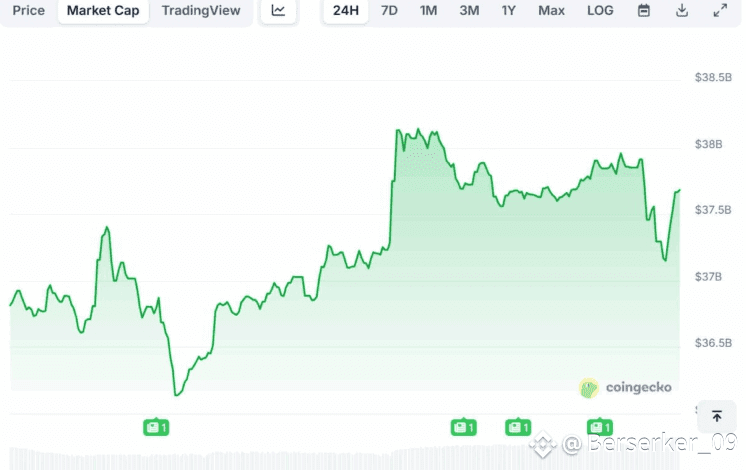Switch chart to 7D range
The width and height of the screenshot is (746, 470).
[389, 11]
